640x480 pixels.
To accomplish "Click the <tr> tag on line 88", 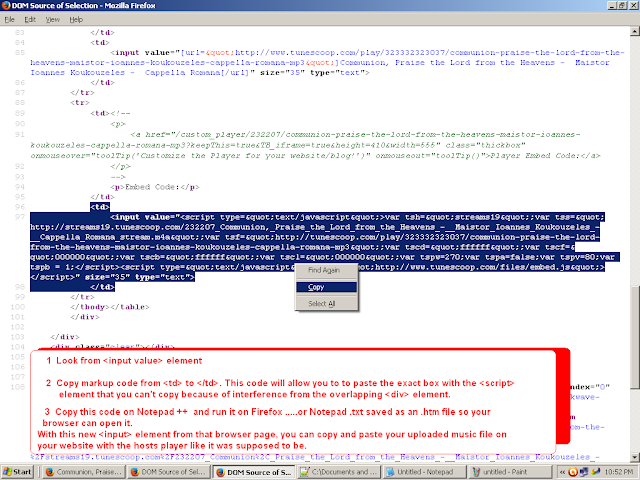I will [80, 103].
